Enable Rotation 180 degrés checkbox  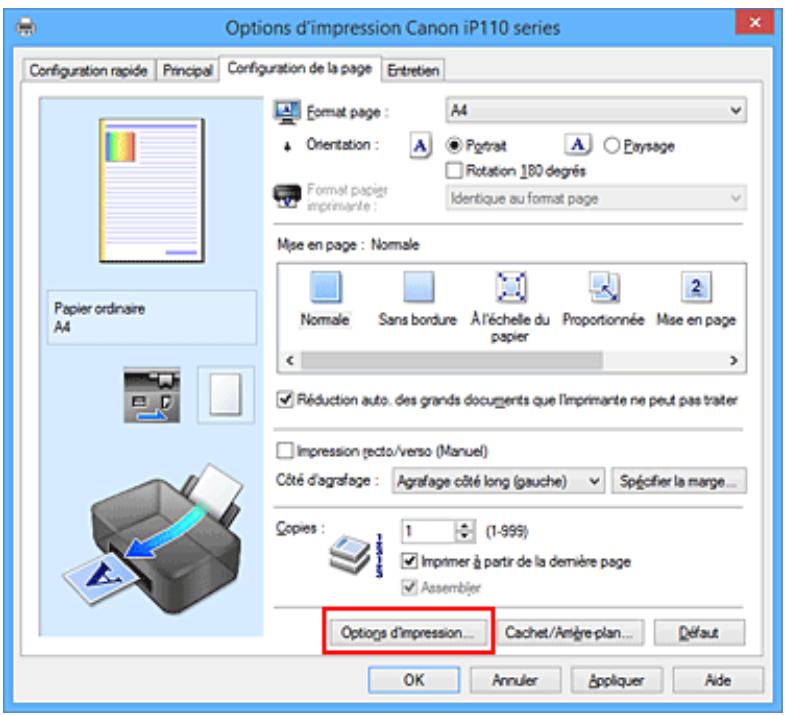(x=454, y=171)
